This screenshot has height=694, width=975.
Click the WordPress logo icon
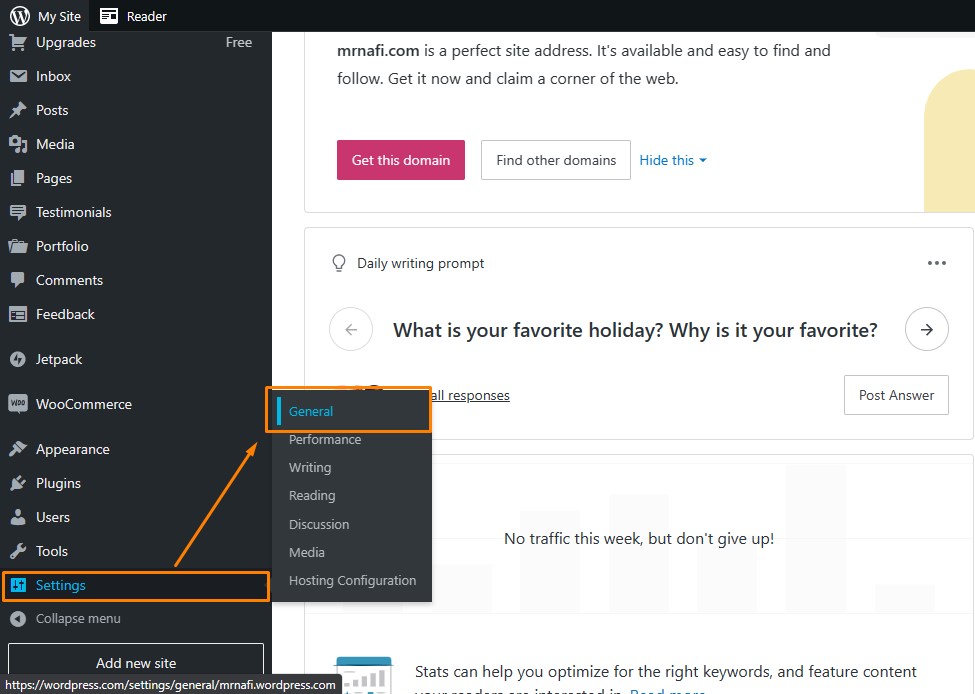click(x=20, y=16)
